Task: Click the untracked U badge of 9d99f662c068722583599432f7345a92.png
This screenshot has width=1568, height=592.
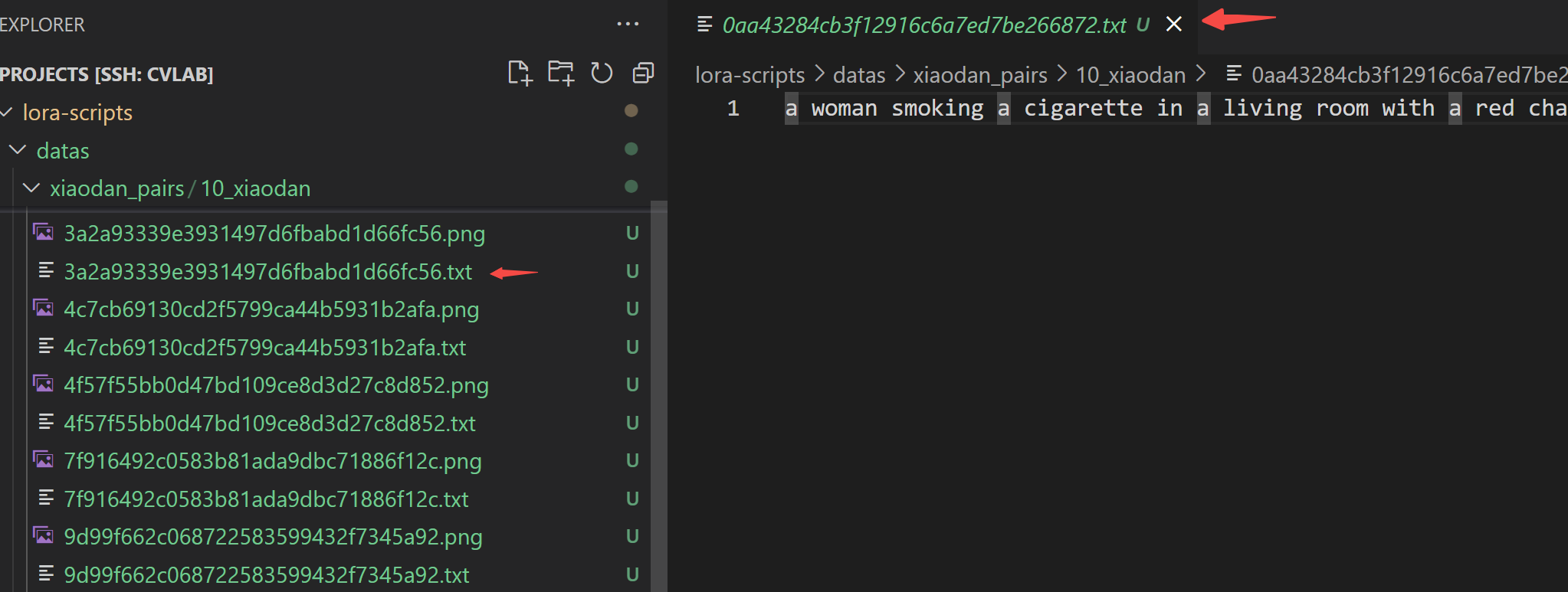Action: coord(632,536)
